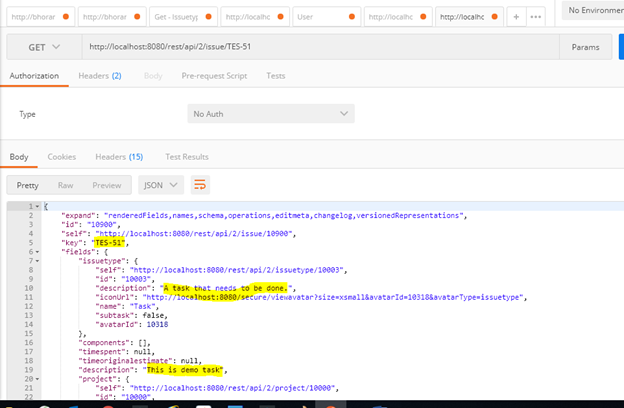Select the Pretty response view
624x408 pixels.
pos(27,185)
